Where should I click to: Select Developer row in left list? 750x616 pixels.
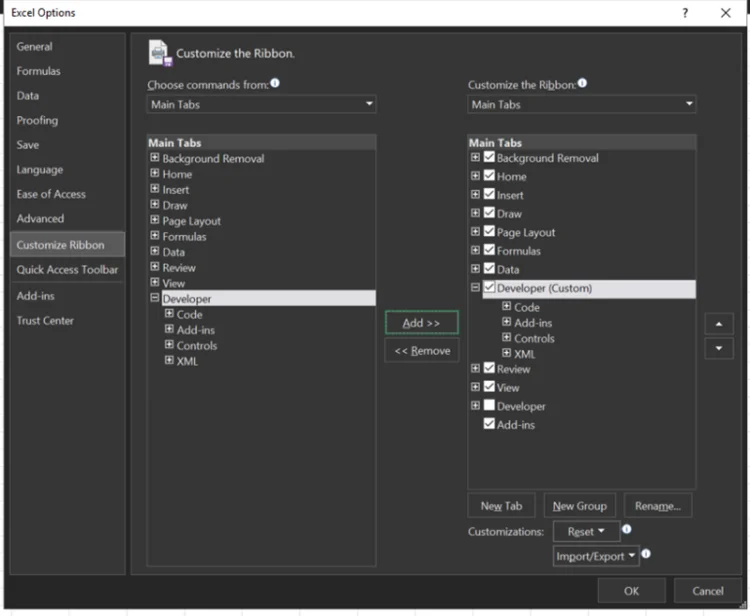[x=268, y=298]
